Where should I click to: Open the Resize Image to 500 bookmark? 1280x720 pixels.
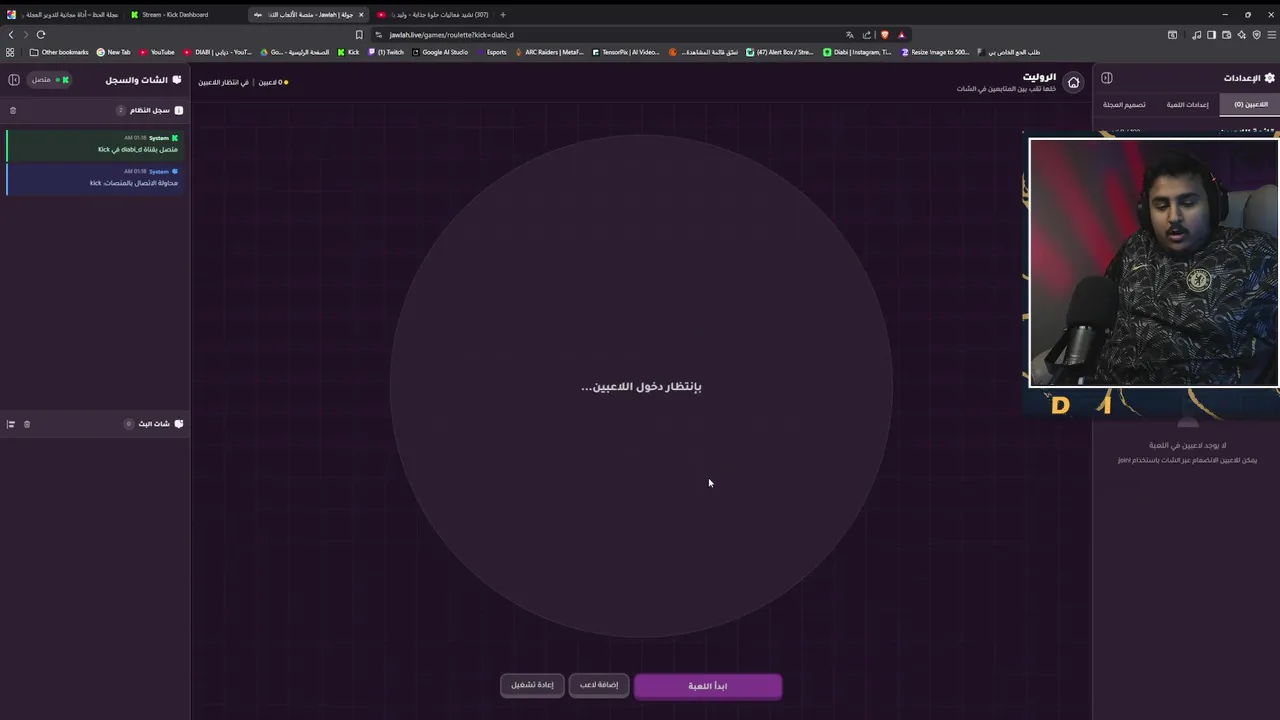click(x=934, y=52)
